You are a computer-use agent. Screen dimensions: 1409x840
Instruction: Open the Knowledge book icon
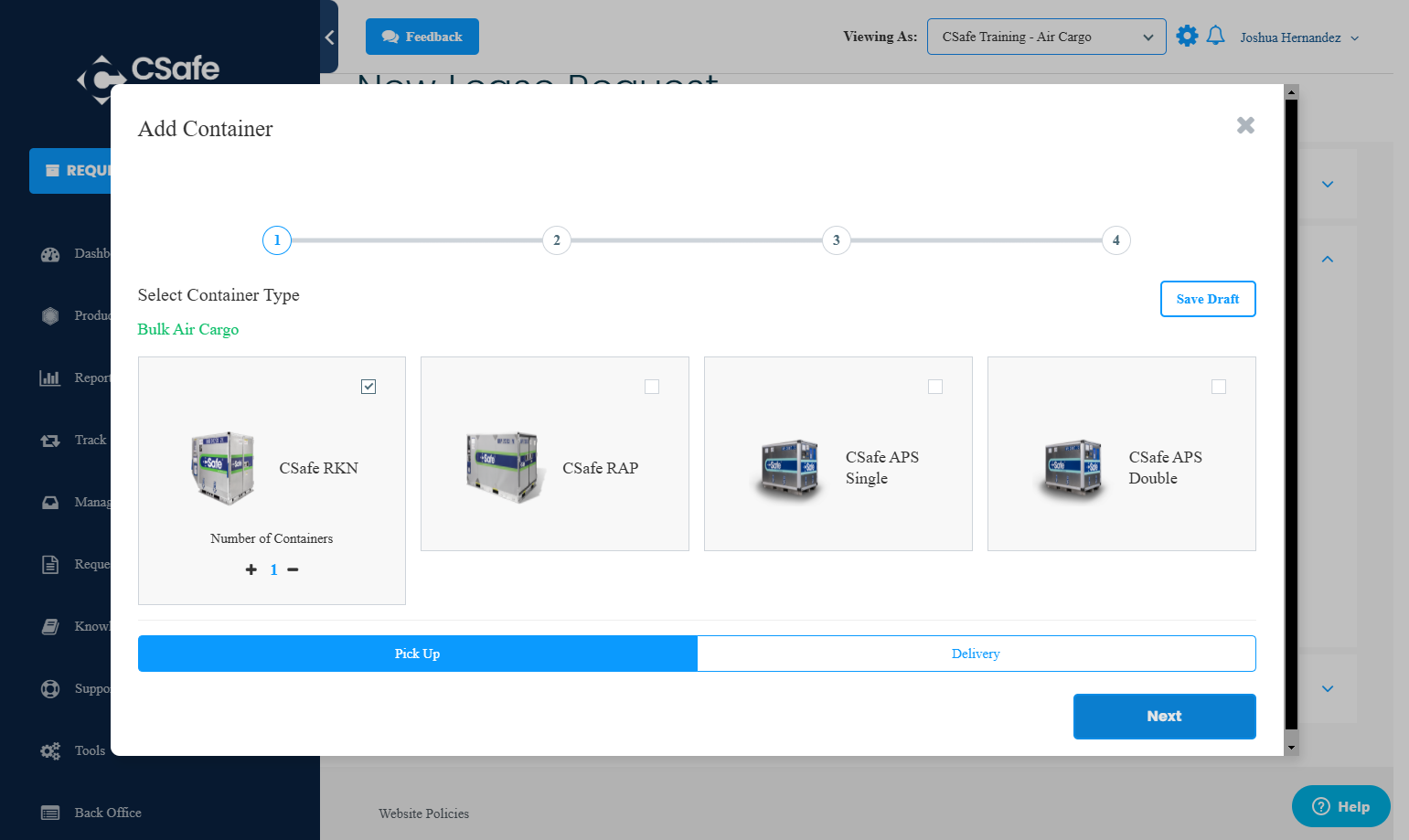click(50, 627)
